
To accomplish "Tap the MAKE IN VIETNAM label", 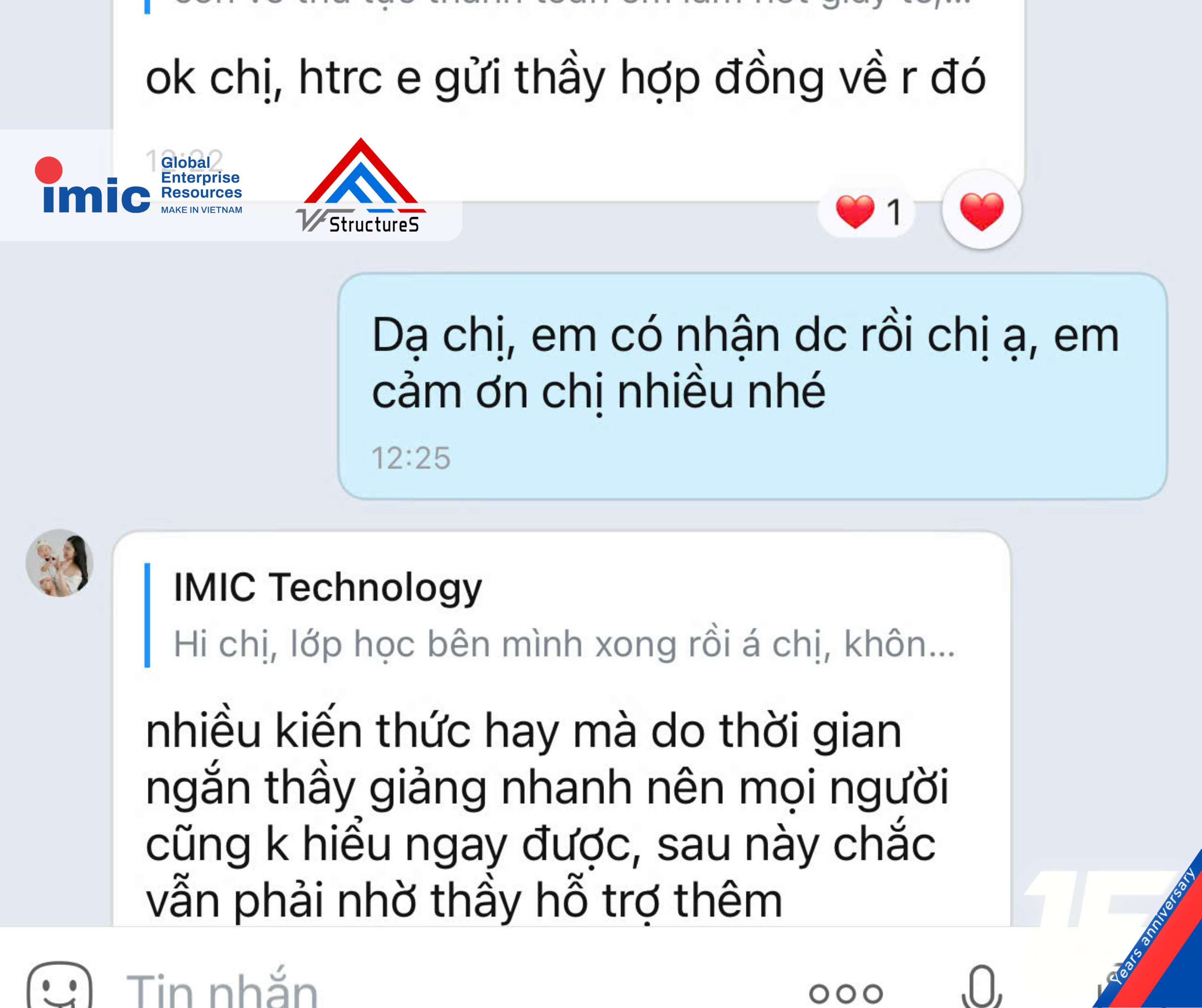I will click(x=201, y=210).
